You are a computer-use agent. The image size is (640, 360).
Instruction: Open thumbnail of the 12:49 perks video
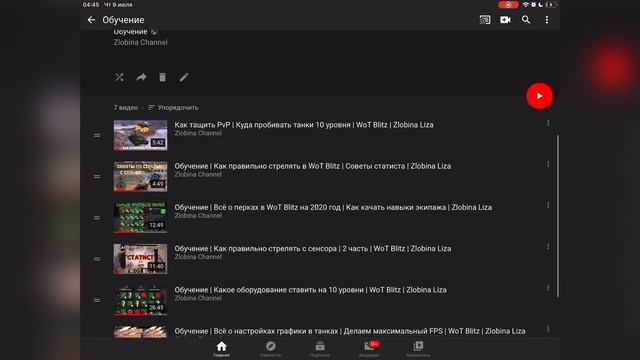click(x=140, y=218)
